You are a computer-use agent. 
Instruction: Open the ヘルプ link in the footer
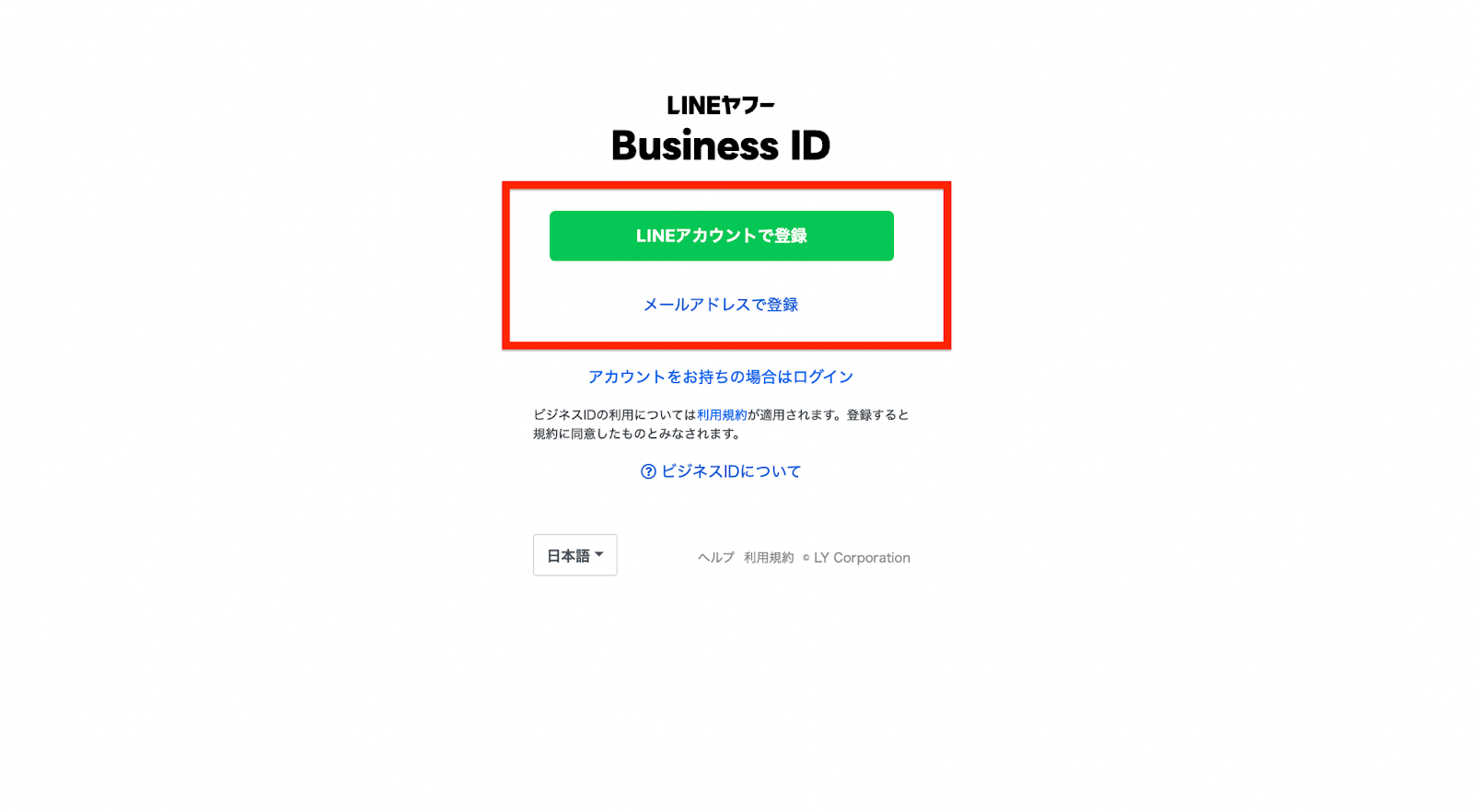[x=716, y=558]
